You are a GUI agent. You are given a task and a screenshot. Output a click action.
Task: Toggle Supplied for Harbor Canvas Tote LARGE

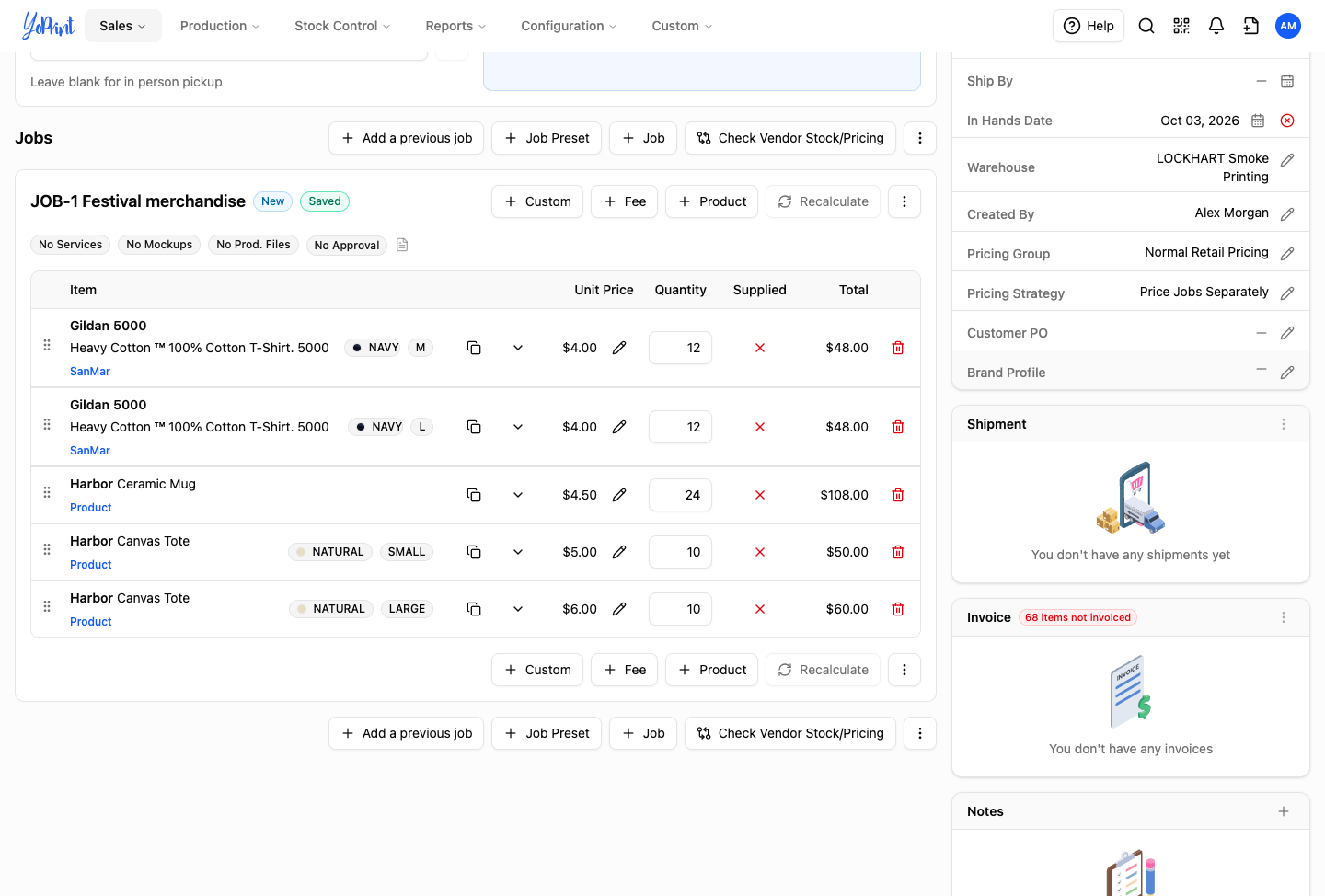point(760,609)
